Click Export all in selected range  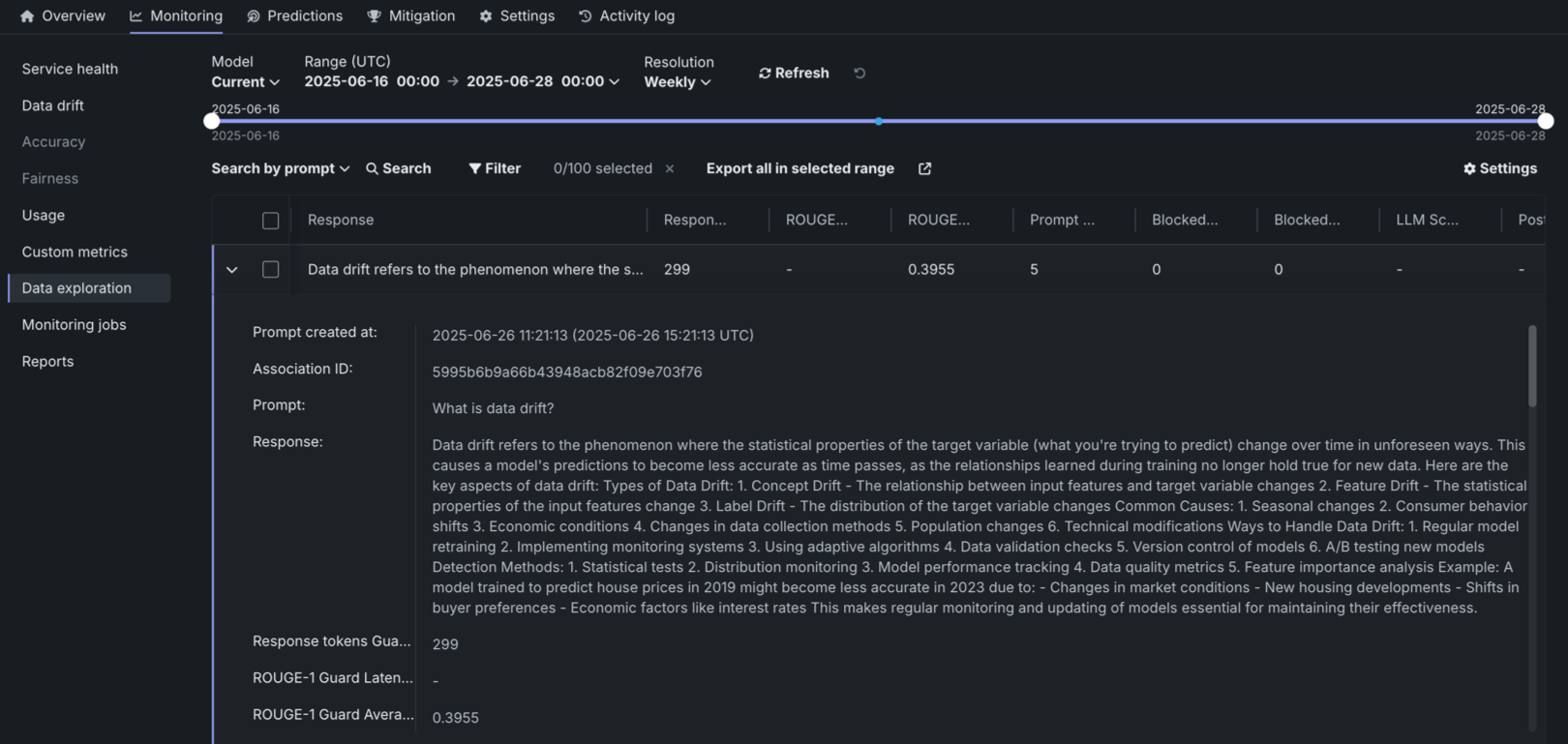pyautogui.click(x=799, y=168)
